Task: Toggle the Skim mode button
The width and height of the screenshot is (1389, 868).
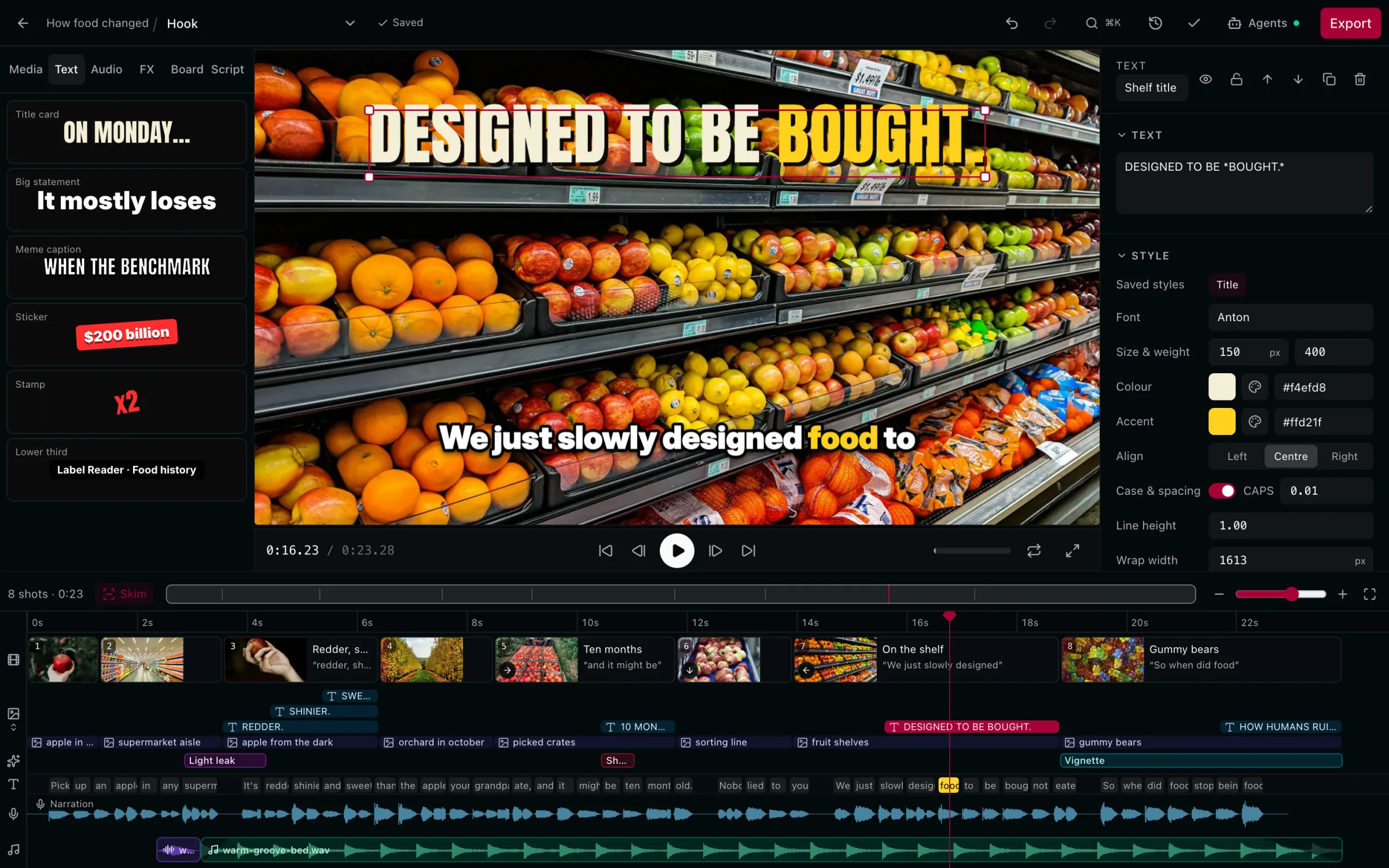Action: (124, 594)
